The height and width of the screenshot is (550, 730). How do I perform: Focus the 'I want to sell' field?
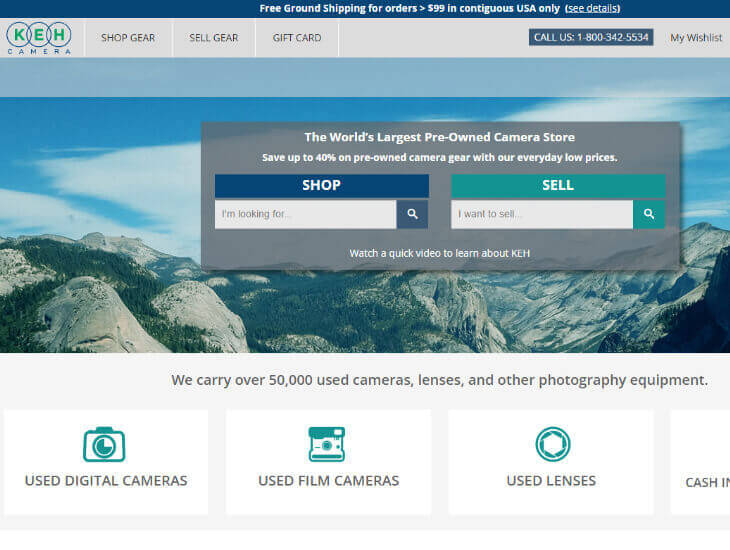pyautogui.click(x=542, y=214)
